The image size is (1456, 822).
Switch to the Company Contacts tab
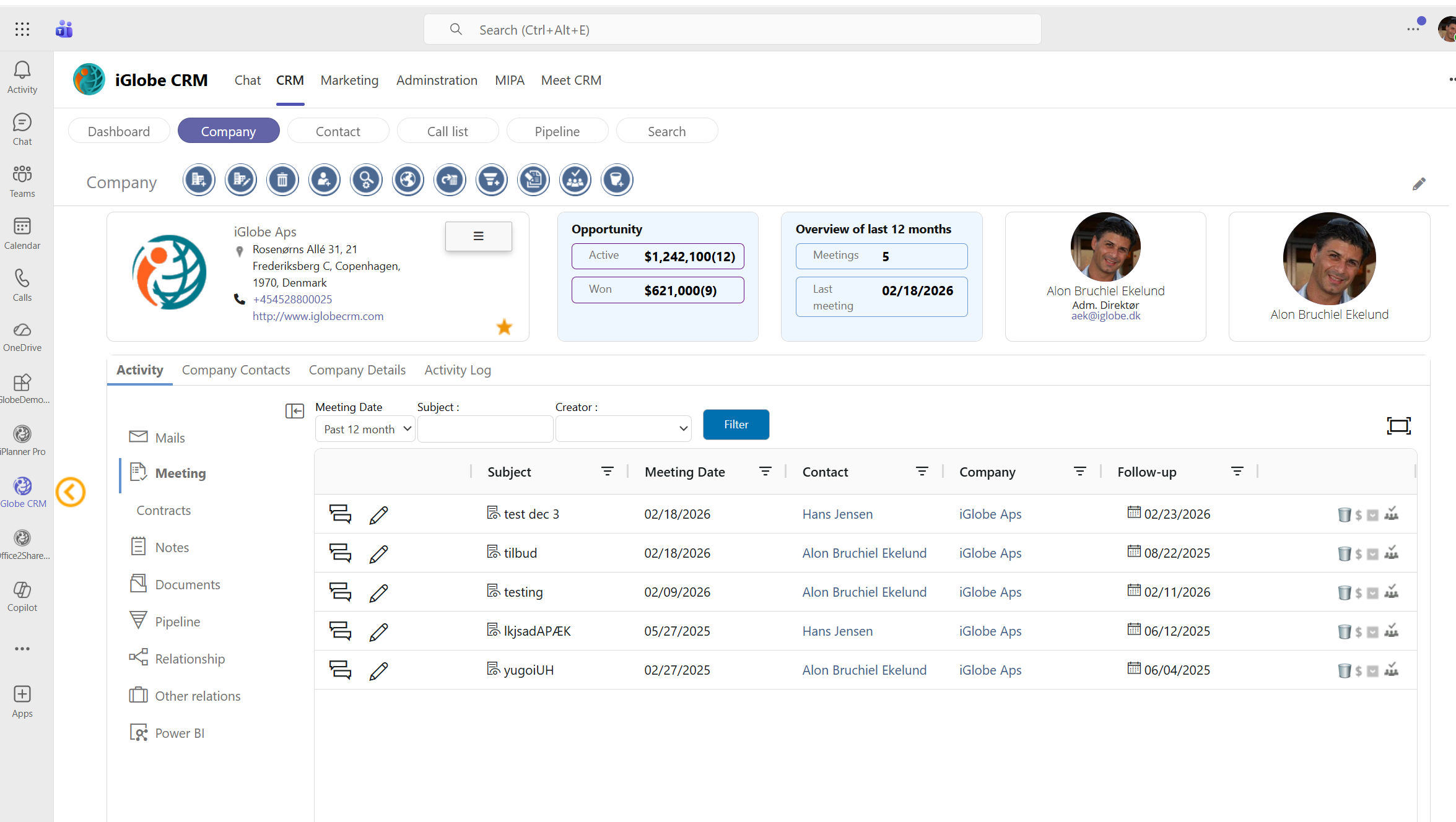click(x=236, y=370)
